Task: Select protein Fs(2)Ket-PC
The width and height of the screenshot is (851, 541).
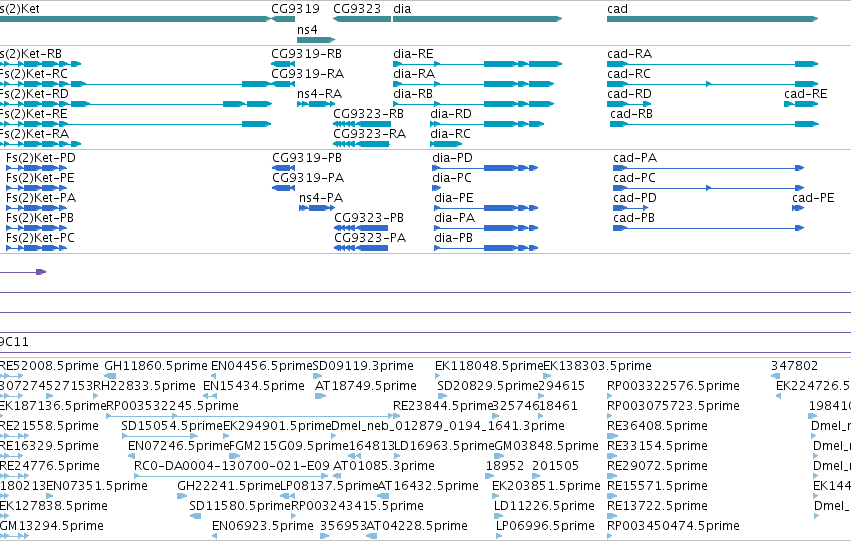Action: 36,248
